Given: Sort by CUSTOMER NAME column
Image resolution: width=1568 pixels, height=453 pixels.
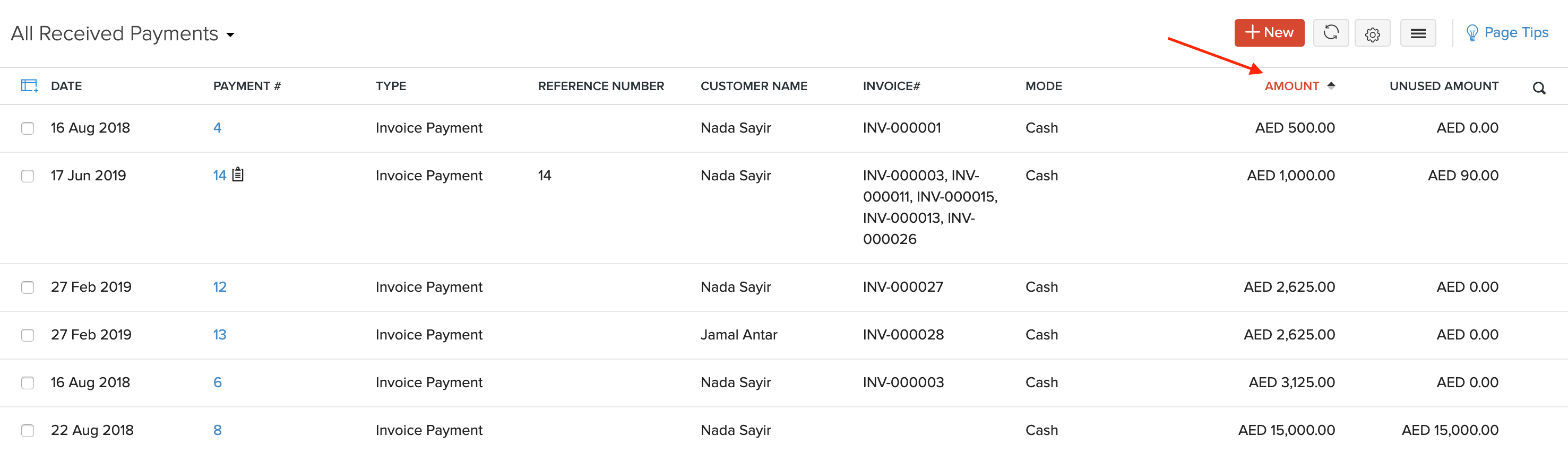Looking at the screenshot, I should [754, 86].
